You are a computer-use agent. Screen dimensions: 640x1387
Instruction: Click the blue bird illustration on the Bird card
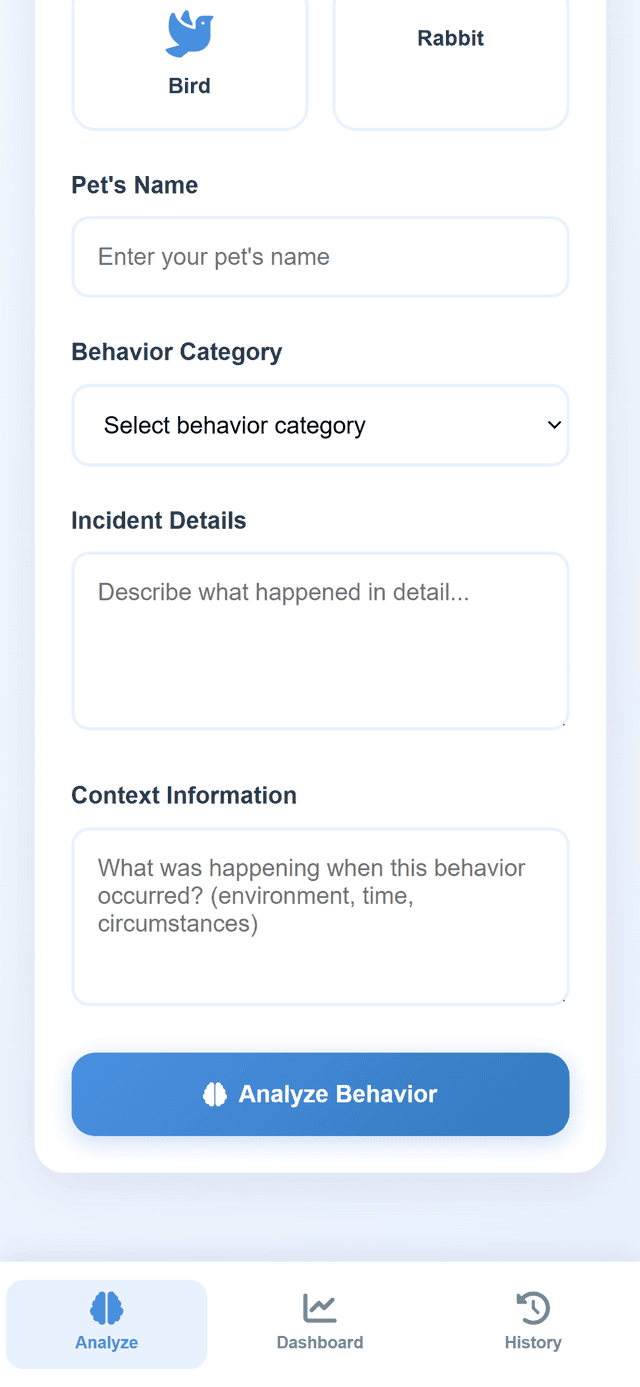(x=189, y=33)
